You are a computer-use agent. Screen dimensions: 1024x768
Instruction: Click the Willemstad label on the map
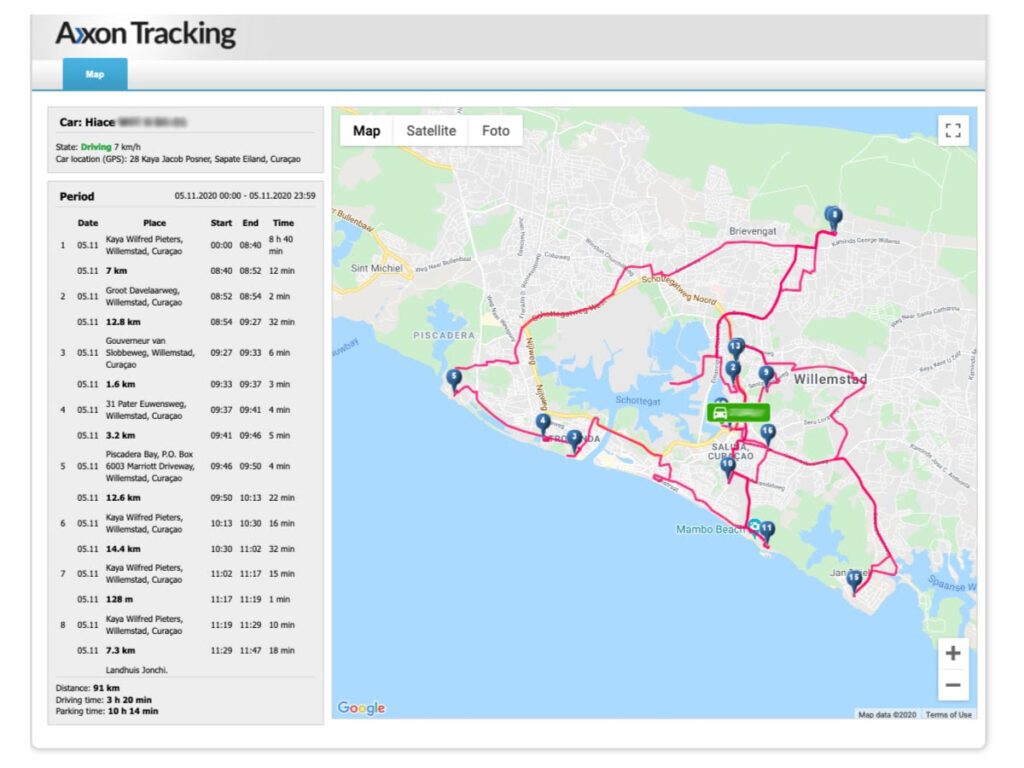click(x=830, y=379)
